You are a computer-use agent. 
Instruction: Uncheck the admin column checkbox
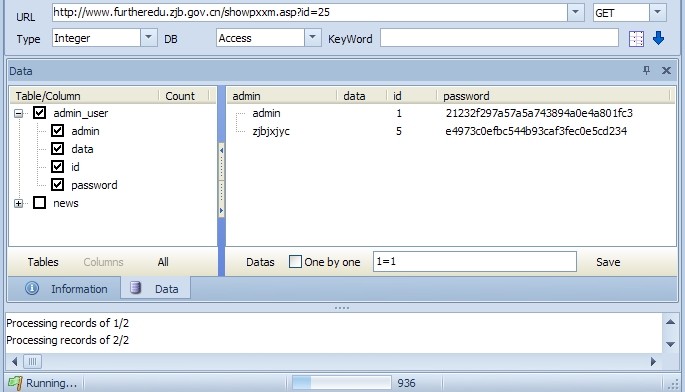(57, 131)
